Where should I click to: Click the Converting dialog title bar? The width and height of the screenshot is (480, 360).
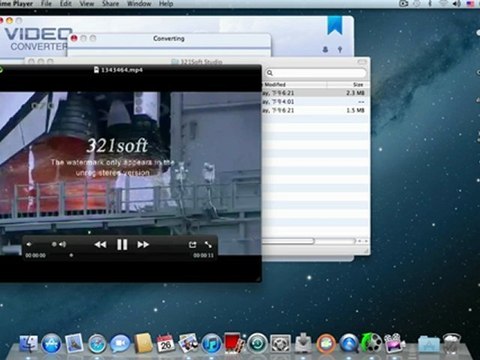pyautogui.click(x=169, y=38)
